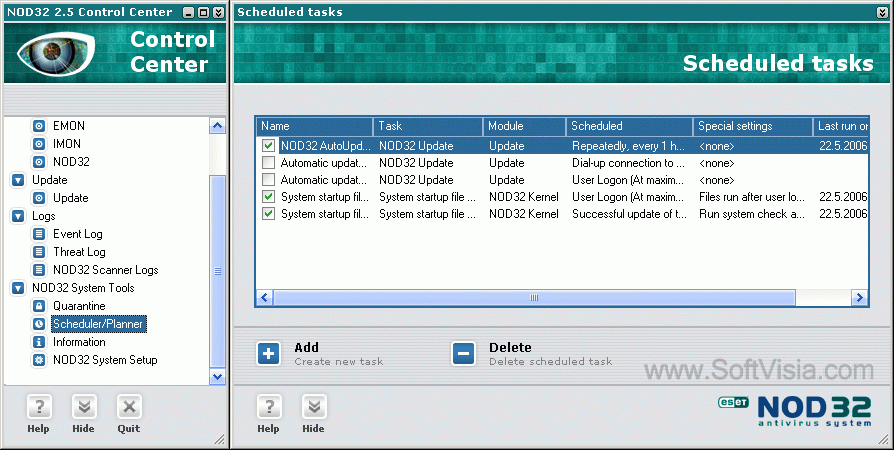Screen dimensions: 894x450
Task: Collapse the NOD32 System Tools section
Action: [x=18, y=288]
